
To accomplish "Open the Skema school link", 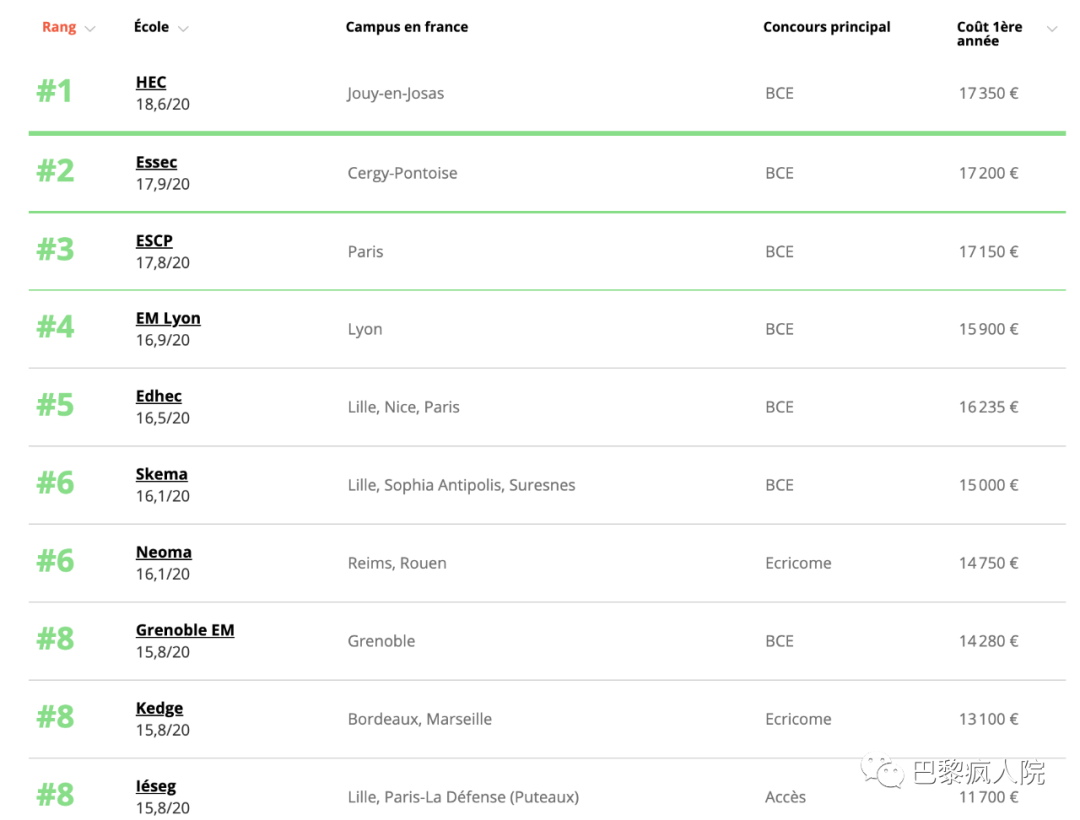I will [x=161, y=474].
